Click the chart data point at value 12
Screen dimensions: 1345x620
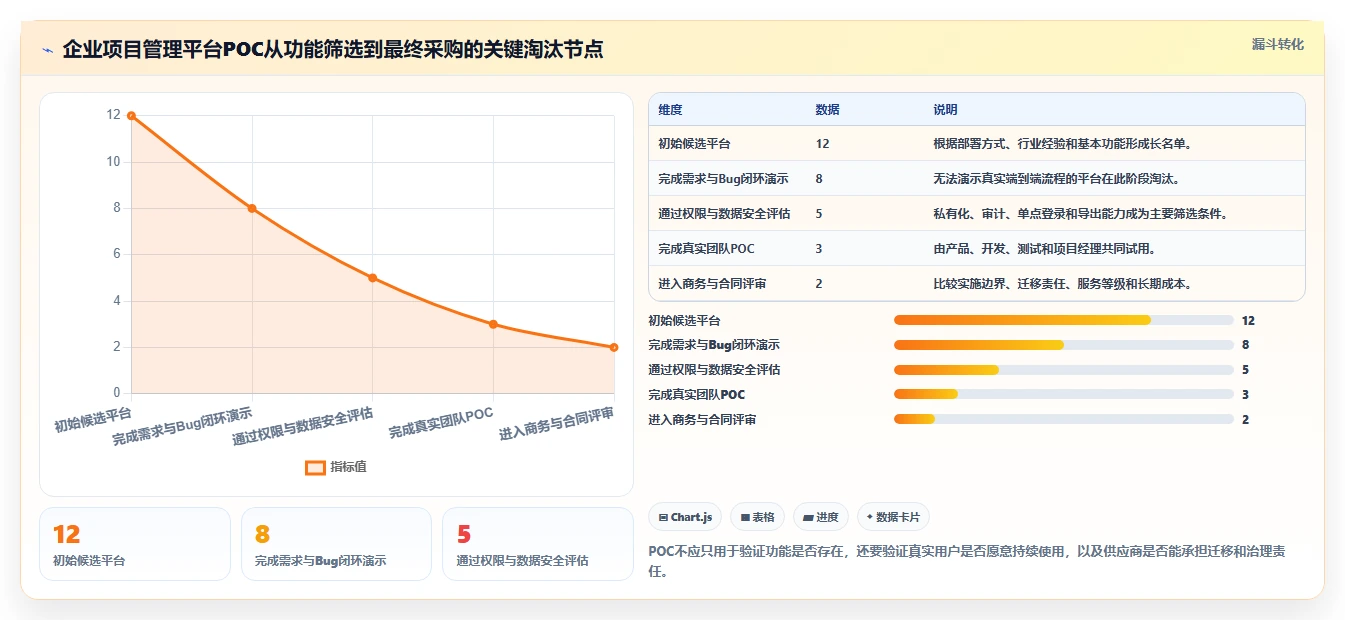131,116
